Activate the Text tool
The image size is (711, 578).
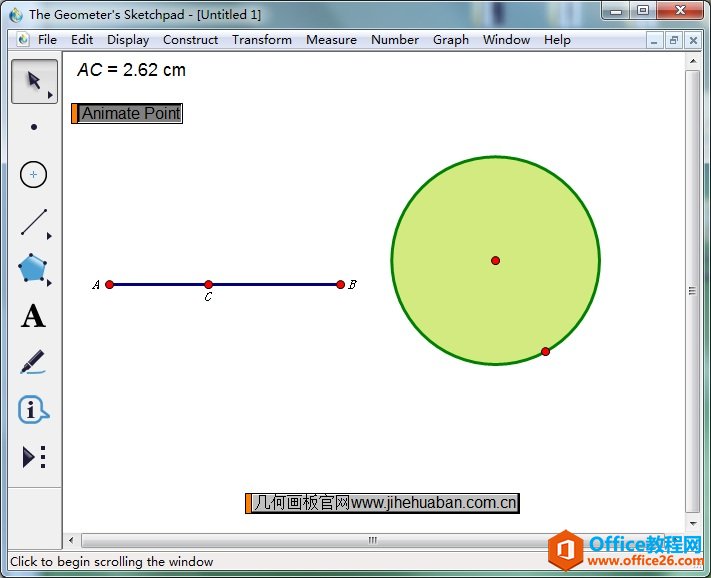pyautogui.click(x=33, y=316)
